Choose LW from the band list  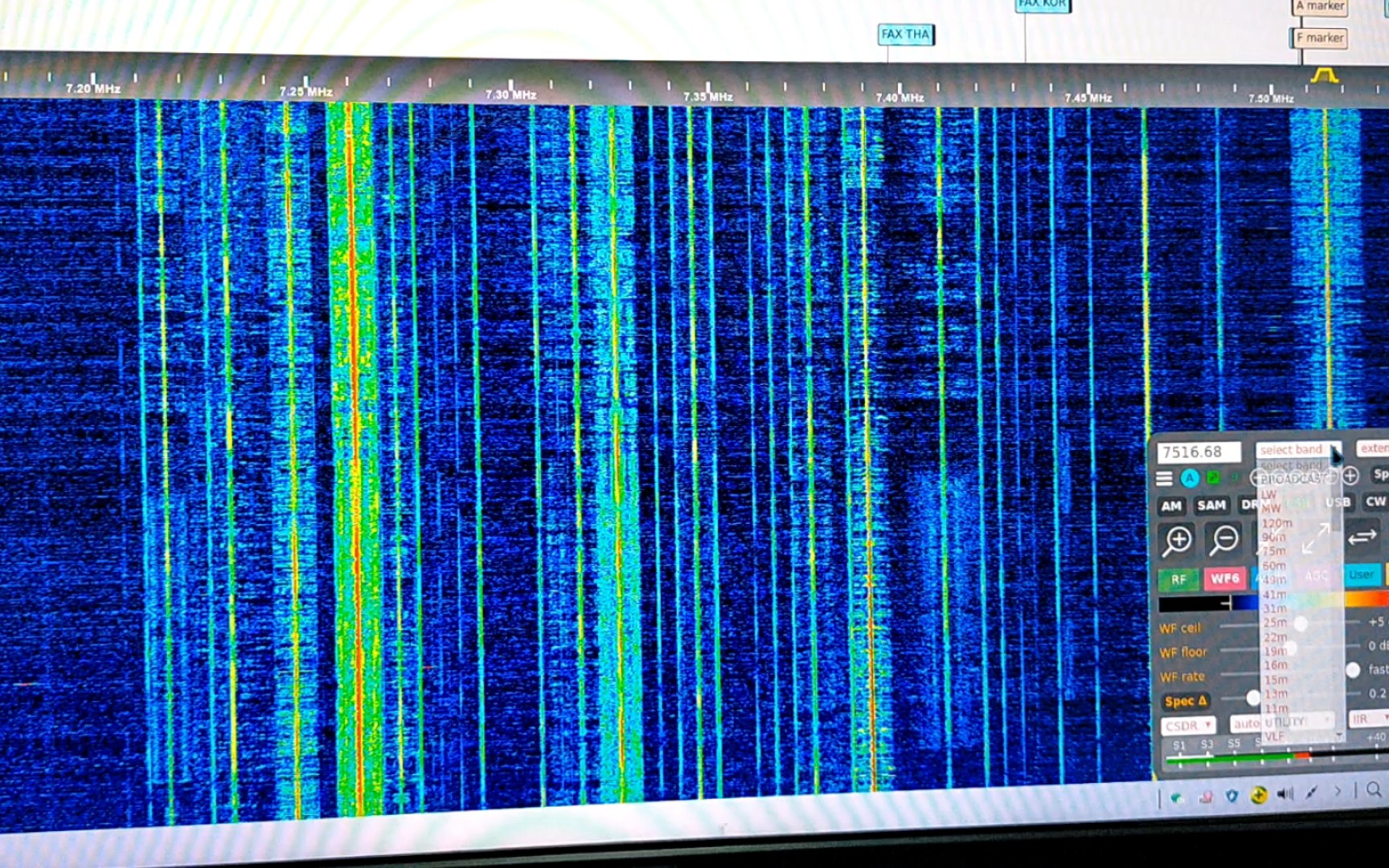[1268, 494]
